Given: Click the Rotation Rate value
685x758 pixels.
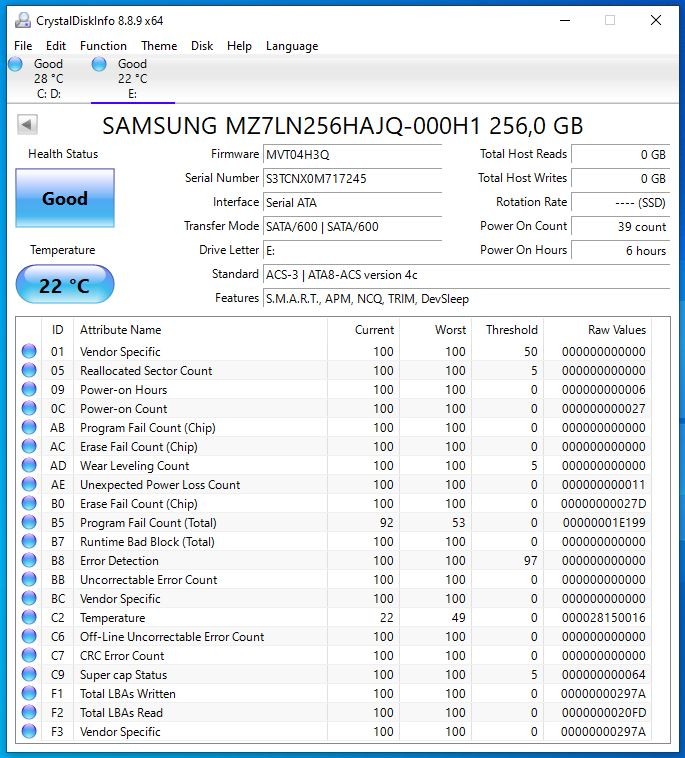Looking at the screenshot, I should click(621, 203).
